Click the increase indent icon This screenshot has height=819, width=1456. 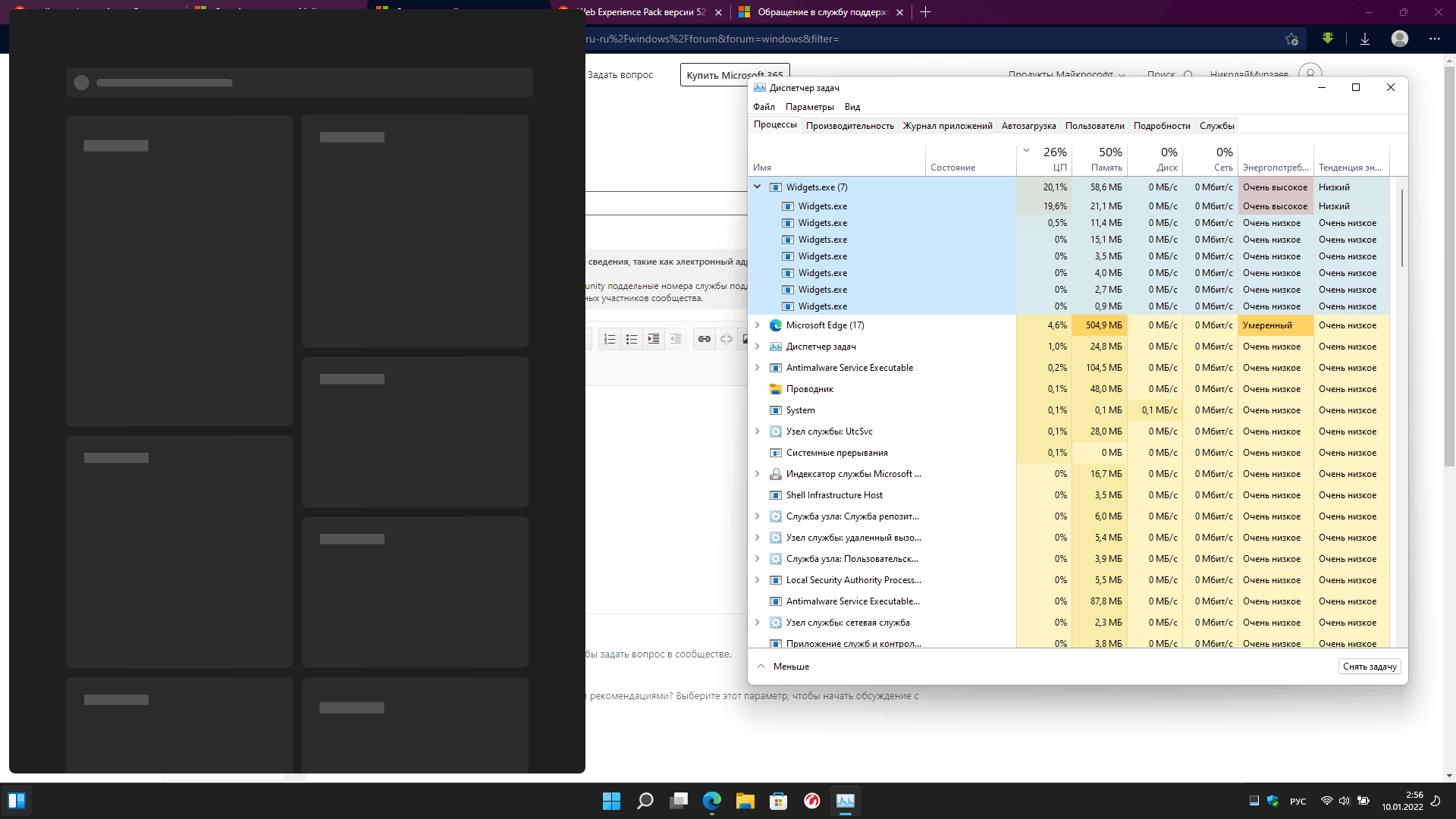coord(654,339)
